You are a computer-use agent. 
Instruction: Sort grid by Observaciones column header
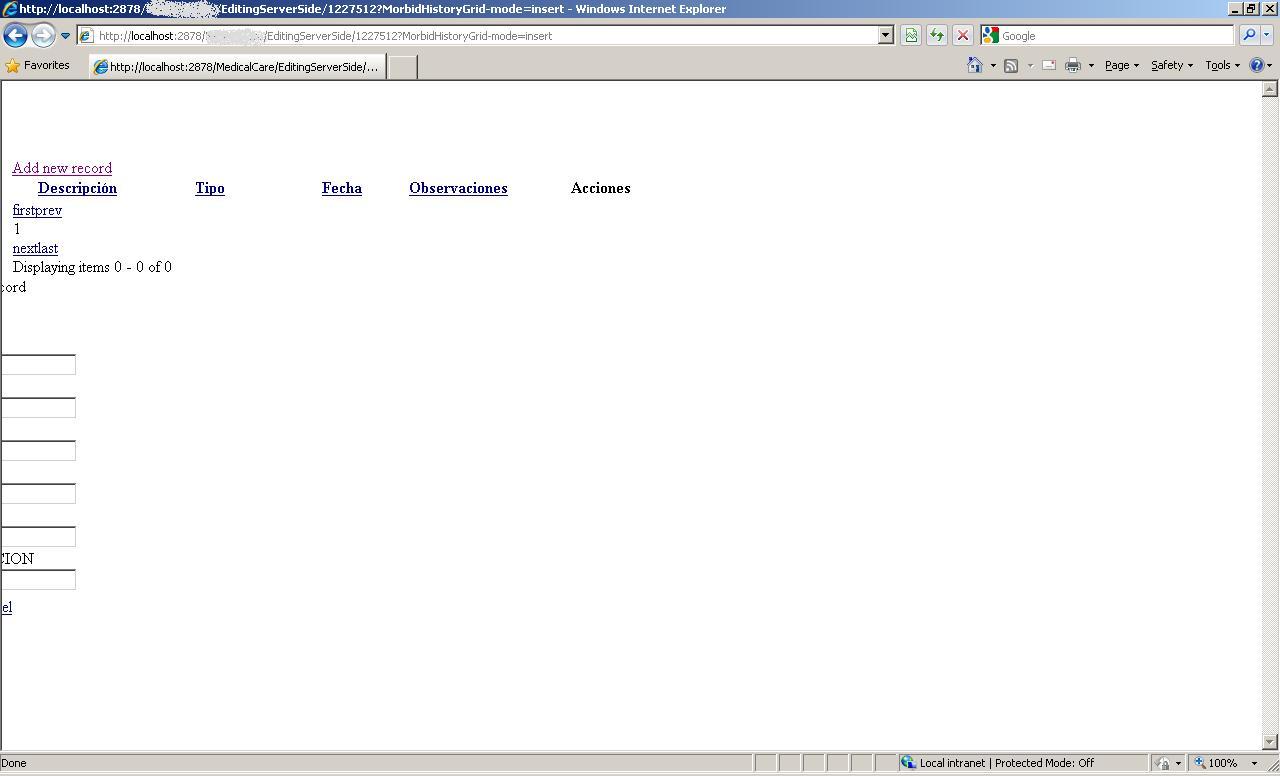458,188
